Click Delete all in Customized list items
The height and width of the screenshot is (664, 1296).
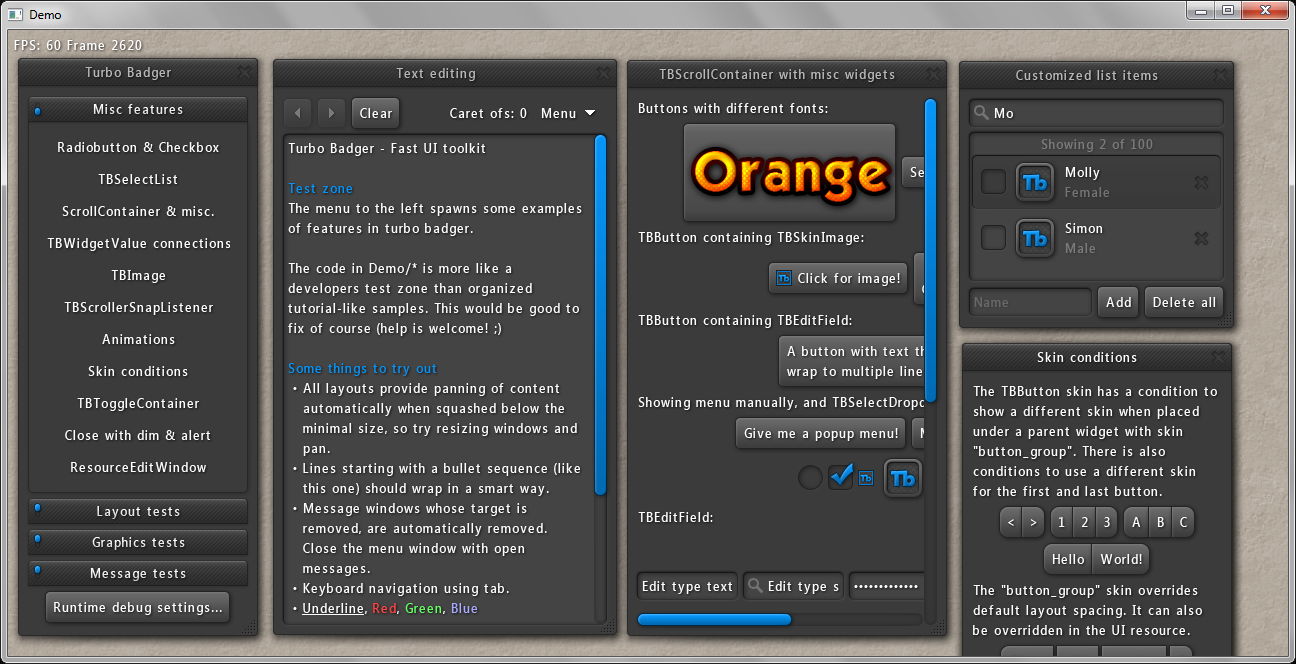1183,301
